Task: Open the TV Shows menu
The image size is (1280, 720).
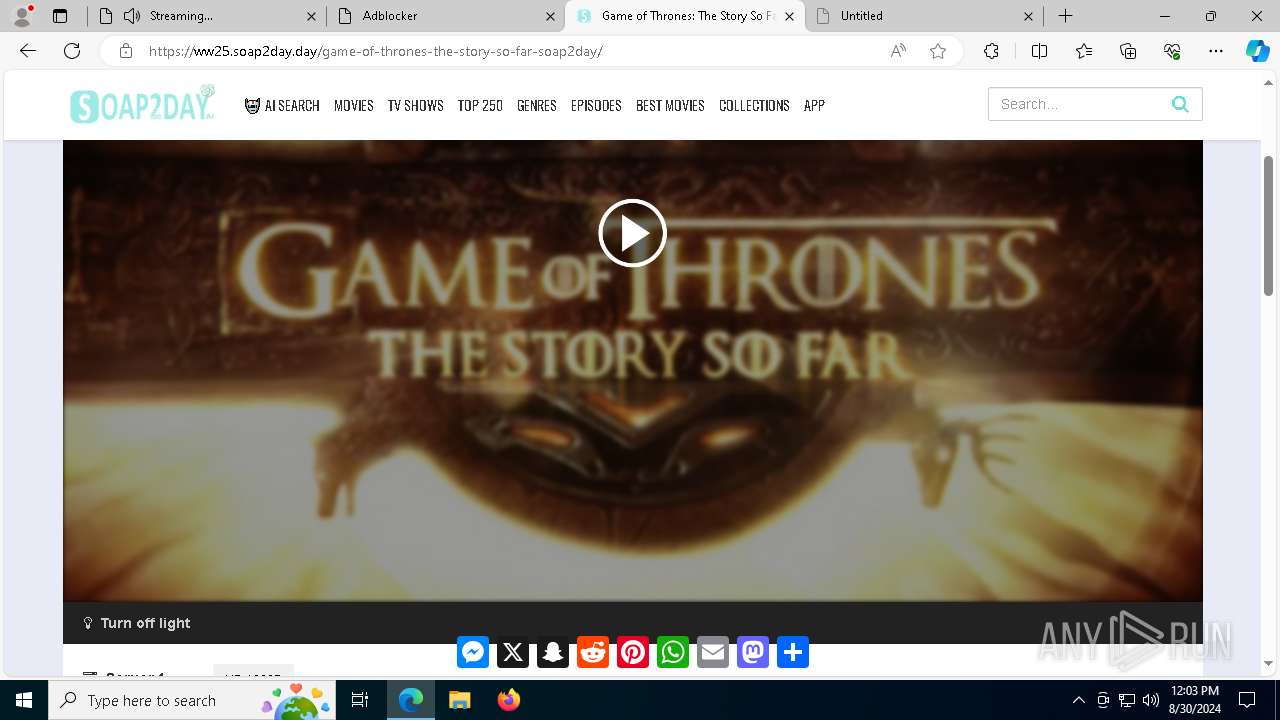Action: [x=416, y=105]
